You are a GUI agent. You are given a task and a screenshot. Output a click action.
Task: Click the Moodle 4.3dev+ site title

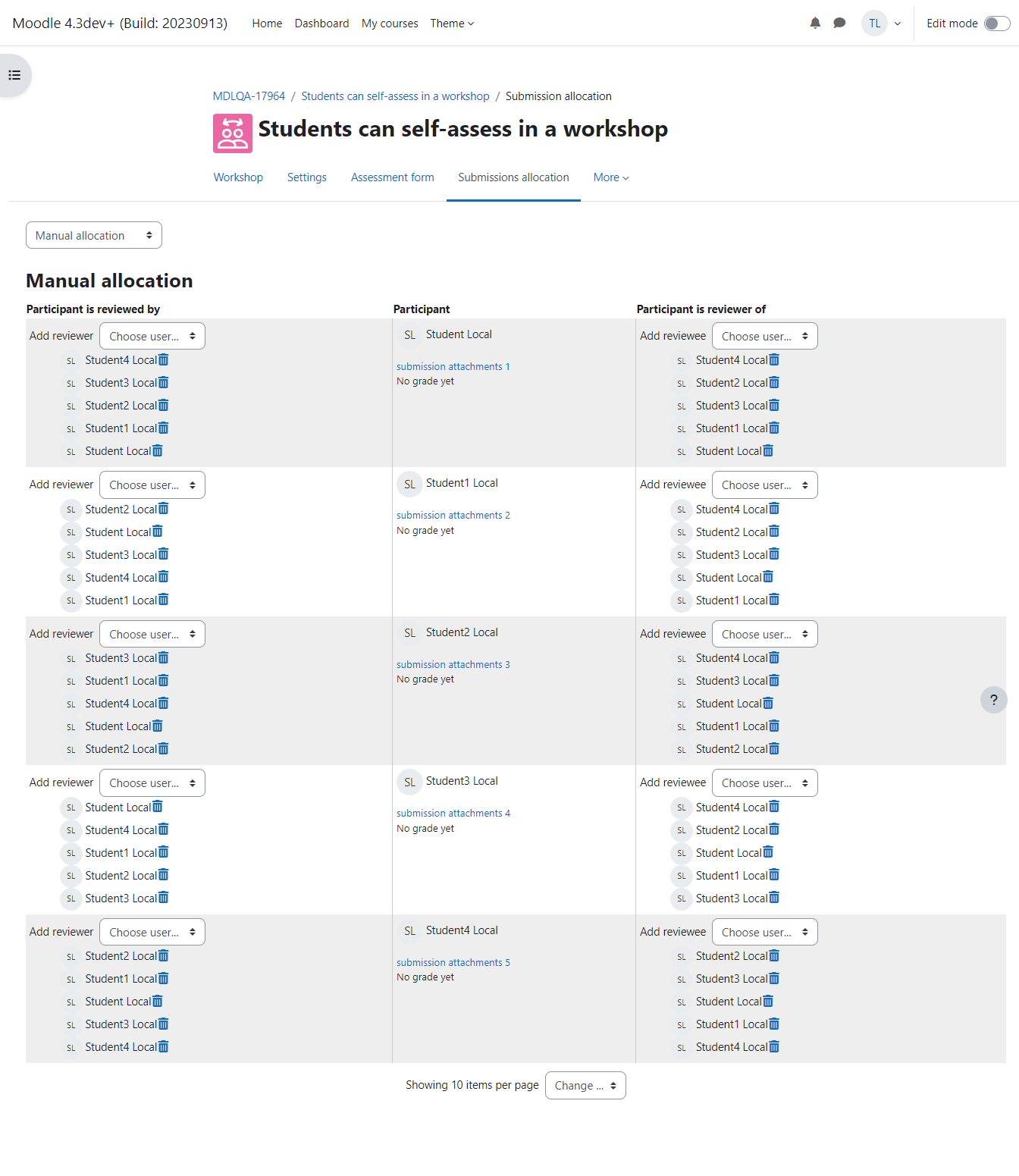[120, 24]
